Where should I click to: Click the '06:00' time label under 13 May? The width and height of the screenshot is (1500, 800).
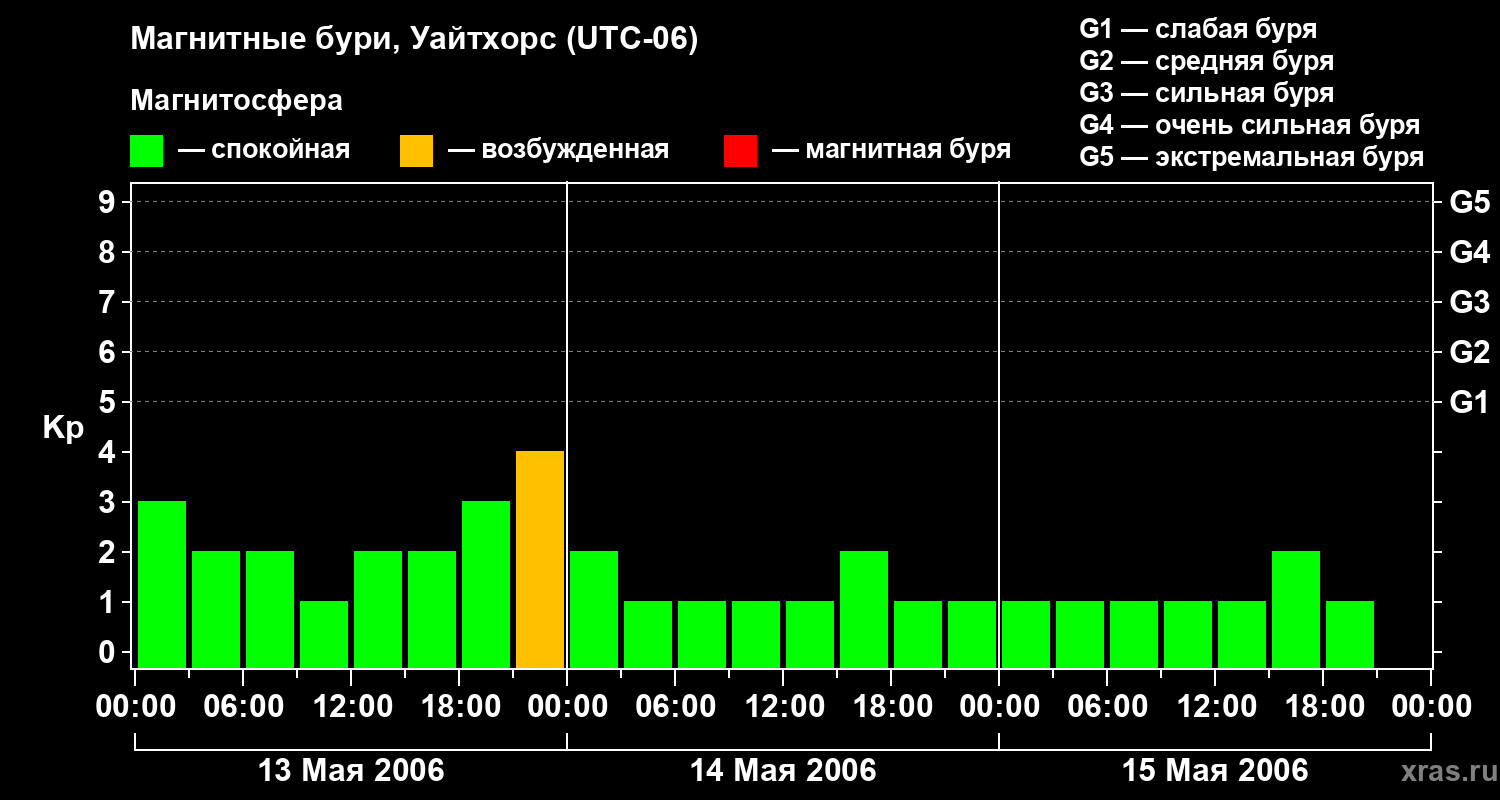coord(243,707)
